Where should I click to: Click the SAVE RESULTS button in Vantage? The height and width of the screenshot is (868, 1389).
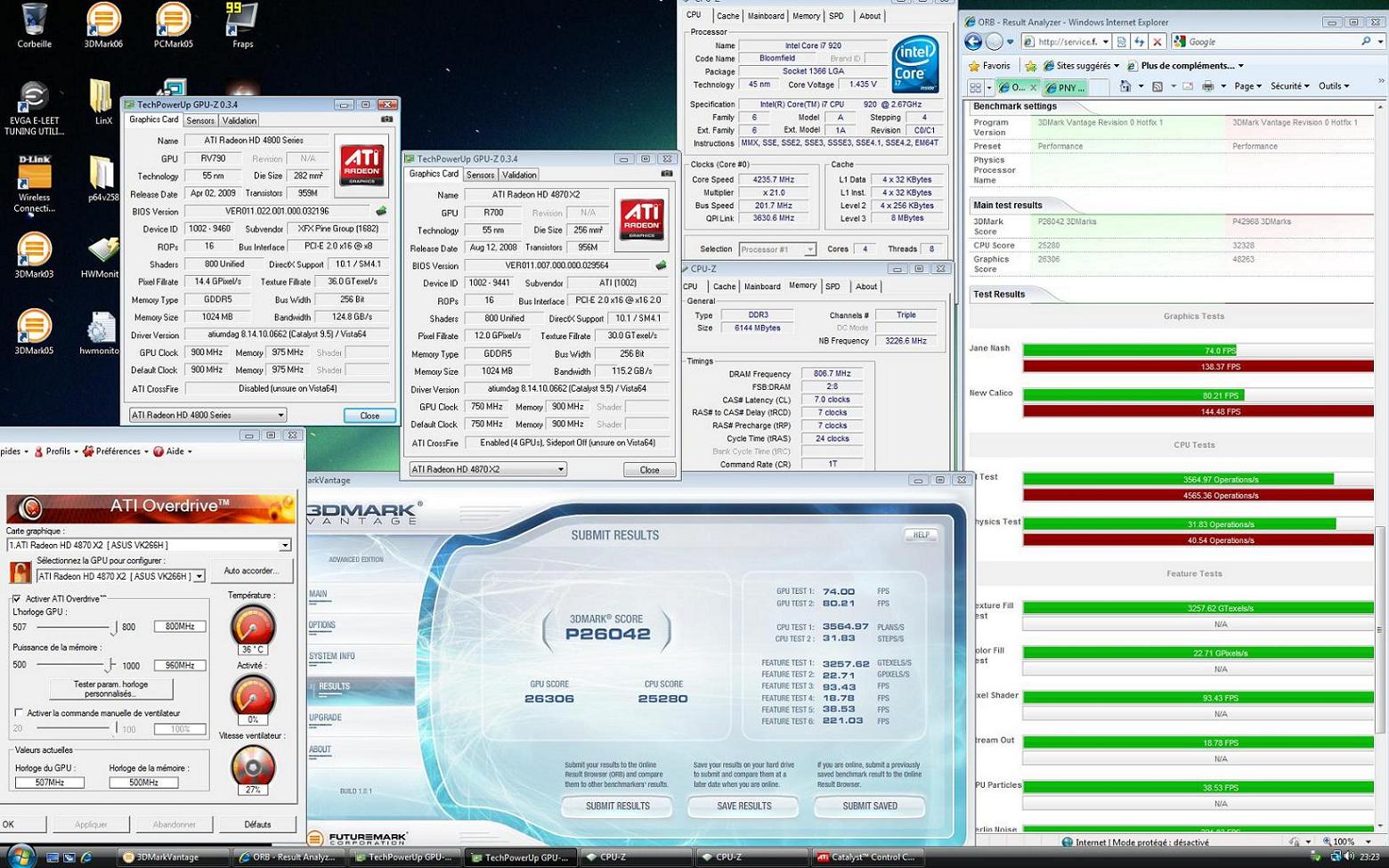[744, 807]
